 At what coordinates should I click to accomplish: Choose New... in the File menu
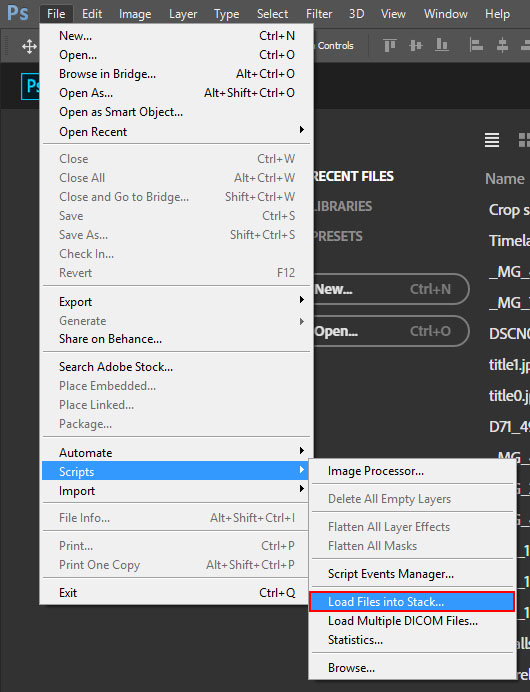pyautogui.click(x=176, y=36)
